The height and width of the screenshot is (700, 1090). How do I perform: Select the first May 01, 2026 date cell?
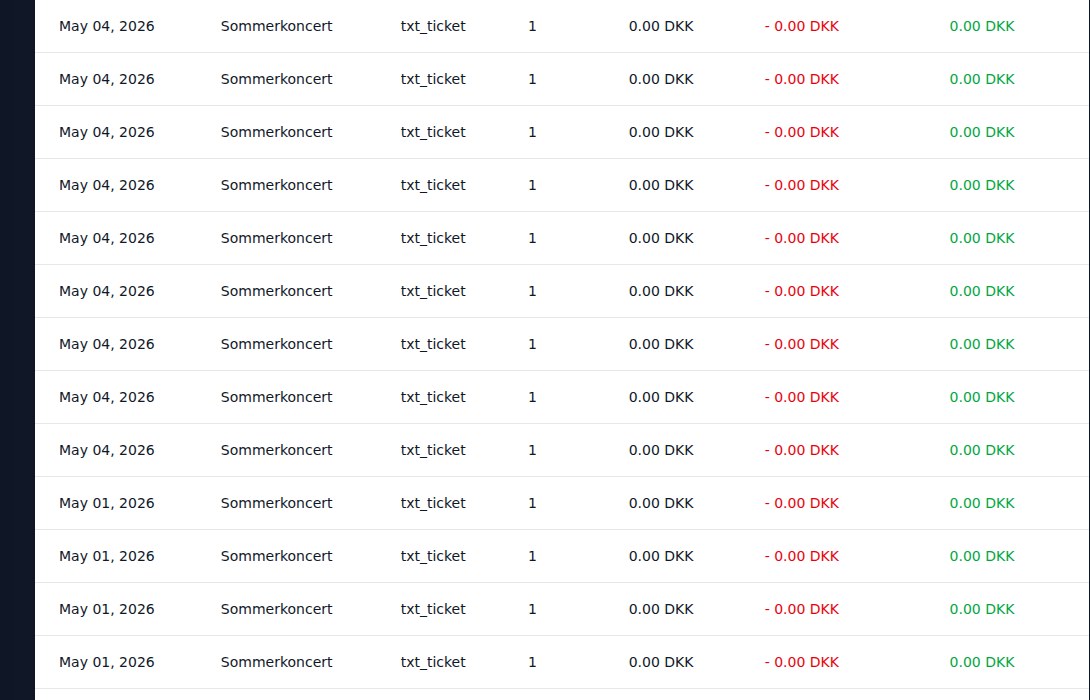pyautogui.click(x=106, y=503)
